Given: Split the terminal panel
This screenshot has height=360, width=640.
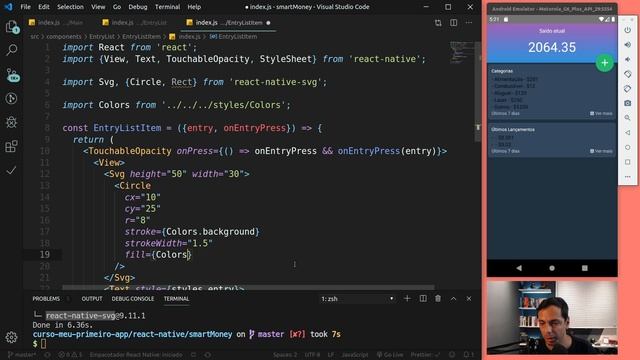Looking at the screenshot, I should (423, 299).
